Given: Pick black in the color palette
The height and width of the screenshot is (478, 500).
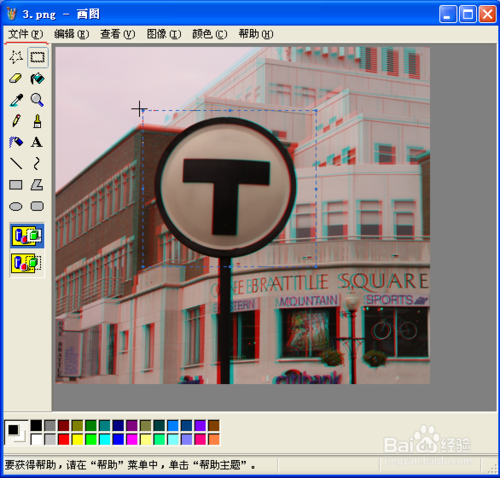Looking at the screenshot, I should (x=36, y=426).
